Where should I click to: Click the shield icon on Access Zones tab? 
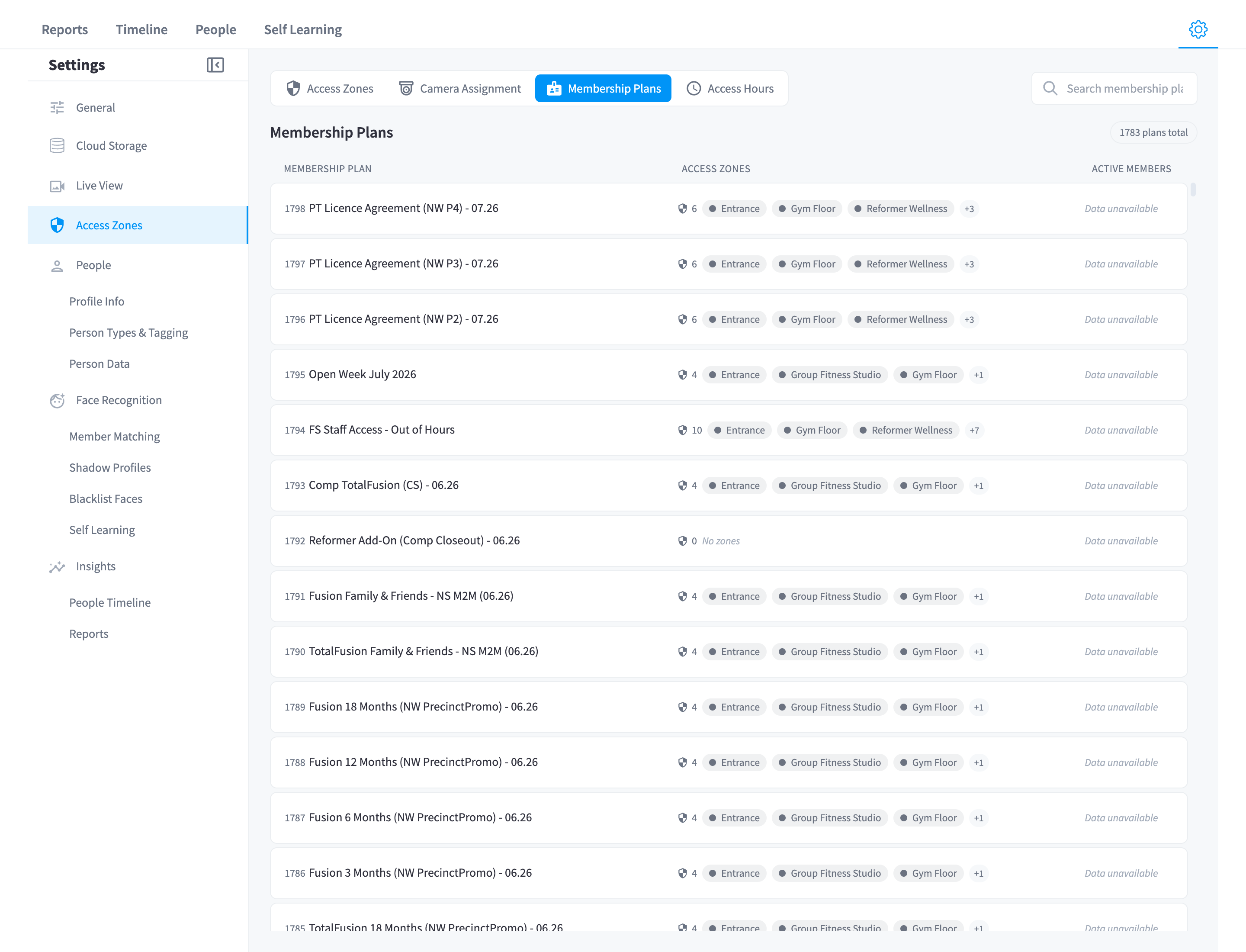[293, 88]
